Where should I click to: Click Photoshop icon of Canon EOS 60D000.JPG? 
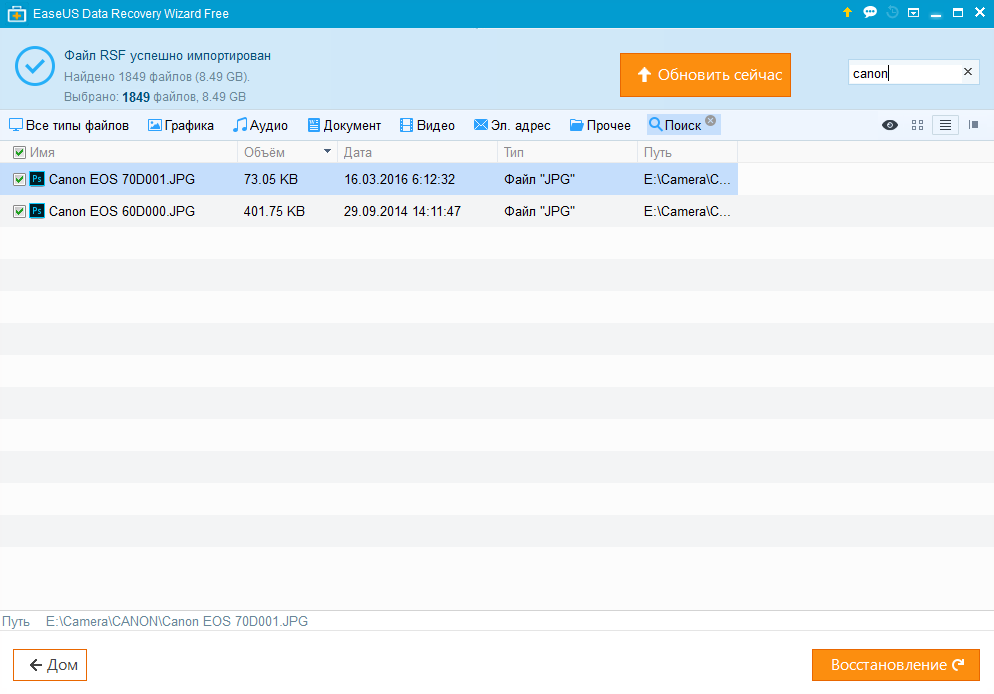tap(37, 210)
